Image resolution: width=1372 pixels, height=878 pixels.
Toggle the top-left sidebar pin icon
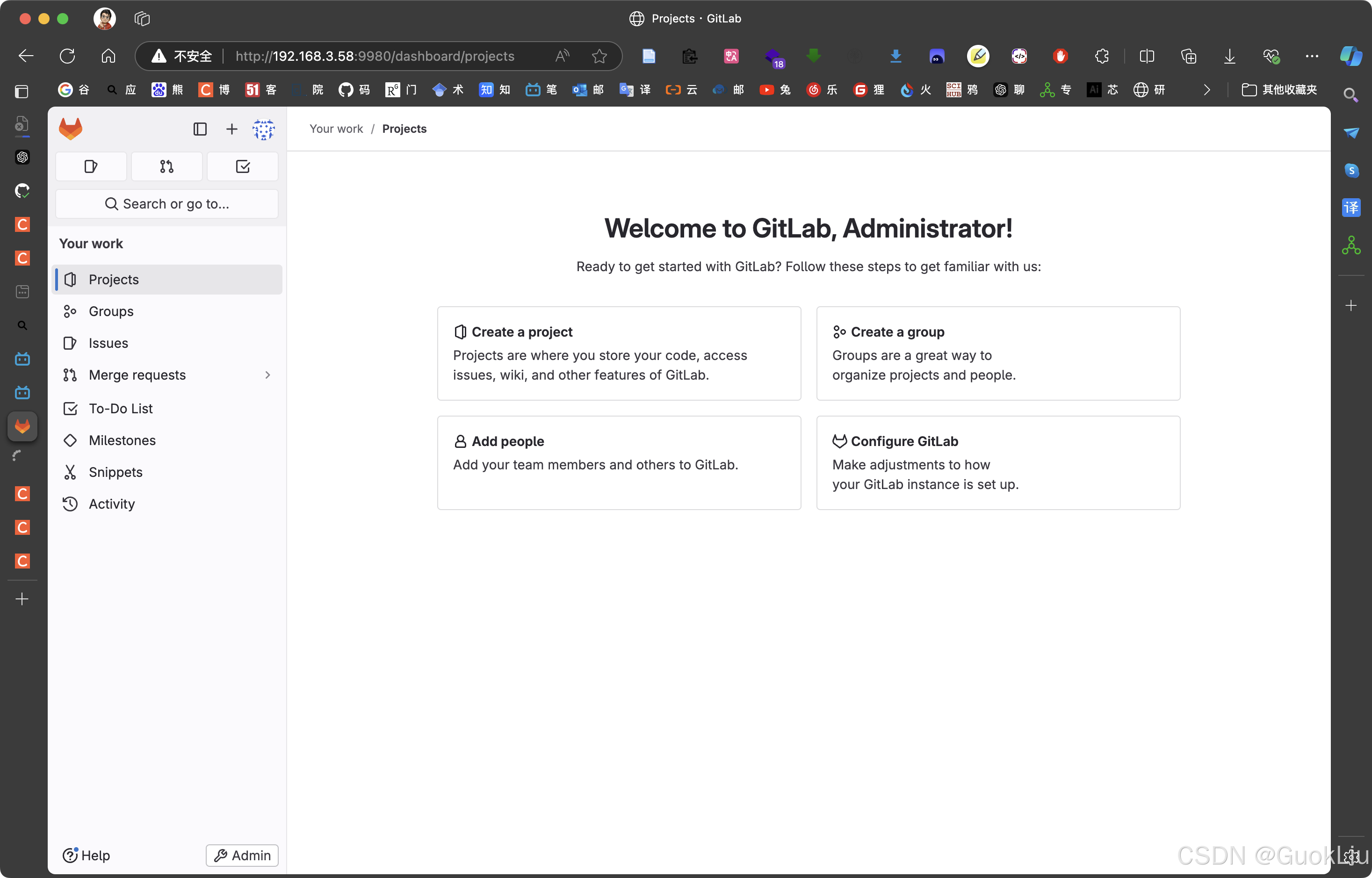click(199, 128)
